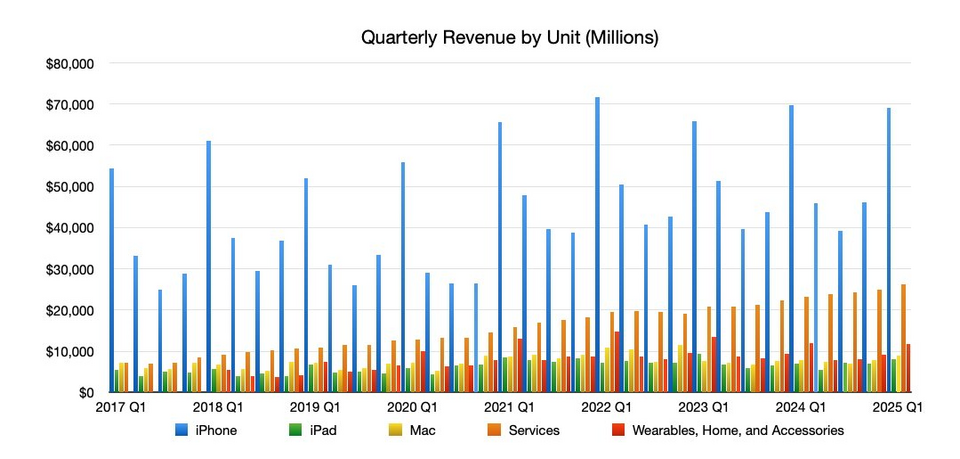Select the blue iPhone bar at 2023 Q1
Image resolution: width=960 pixels, height=459 pixels.
coord(694,256)
